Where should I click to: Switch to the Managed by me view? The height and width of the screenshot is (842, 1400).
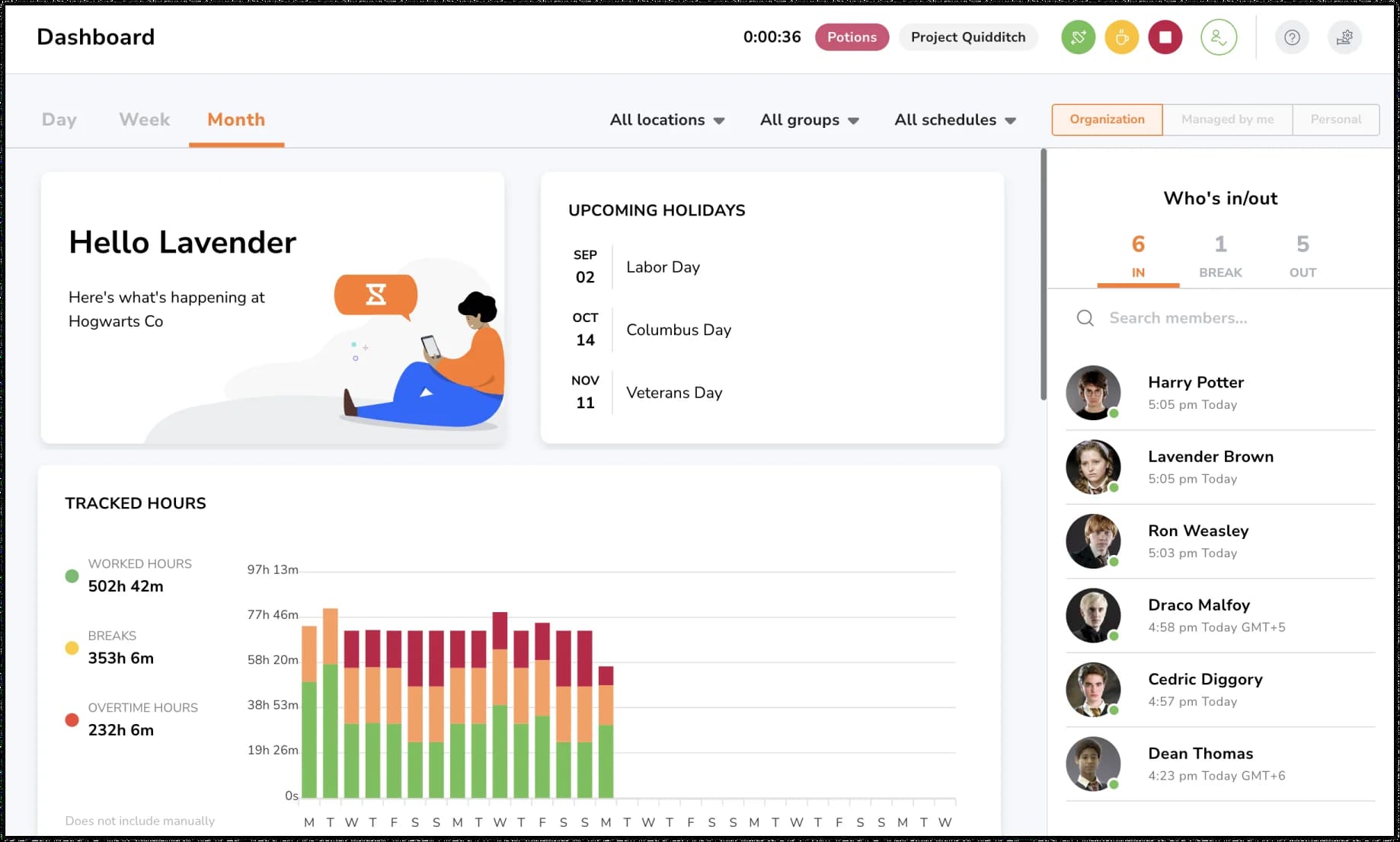pos(1227,120)
